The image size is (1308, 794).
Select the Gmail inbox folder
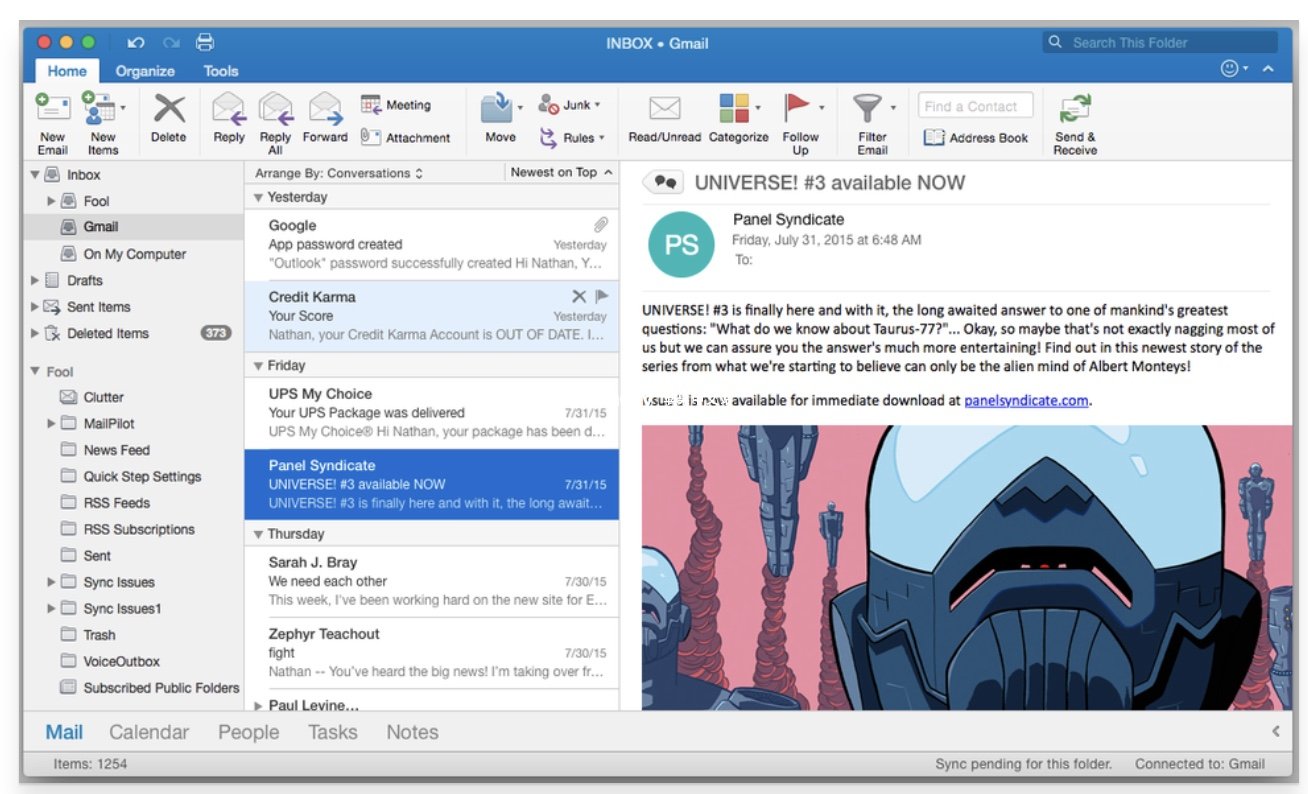[x=133, y=227]
